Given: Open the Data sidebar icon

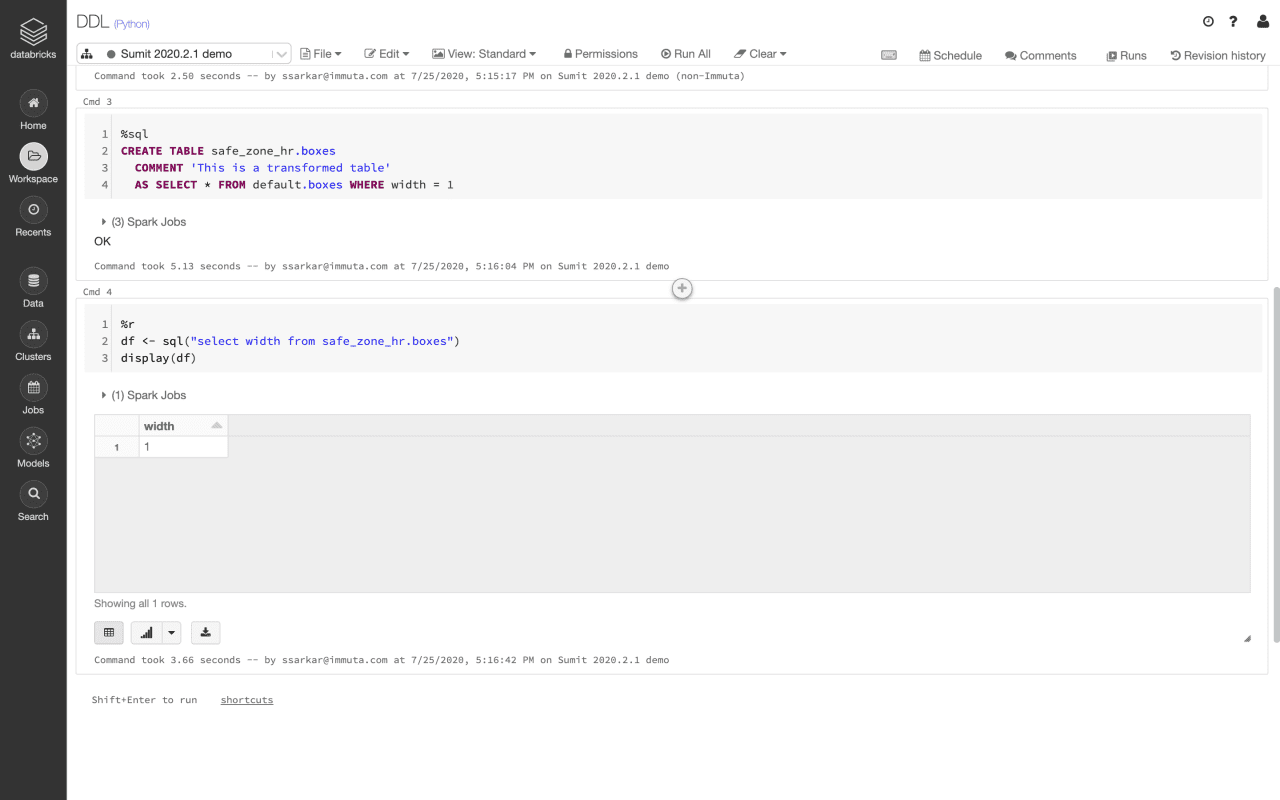Looking at the screenshot, I should pos(33,287).
